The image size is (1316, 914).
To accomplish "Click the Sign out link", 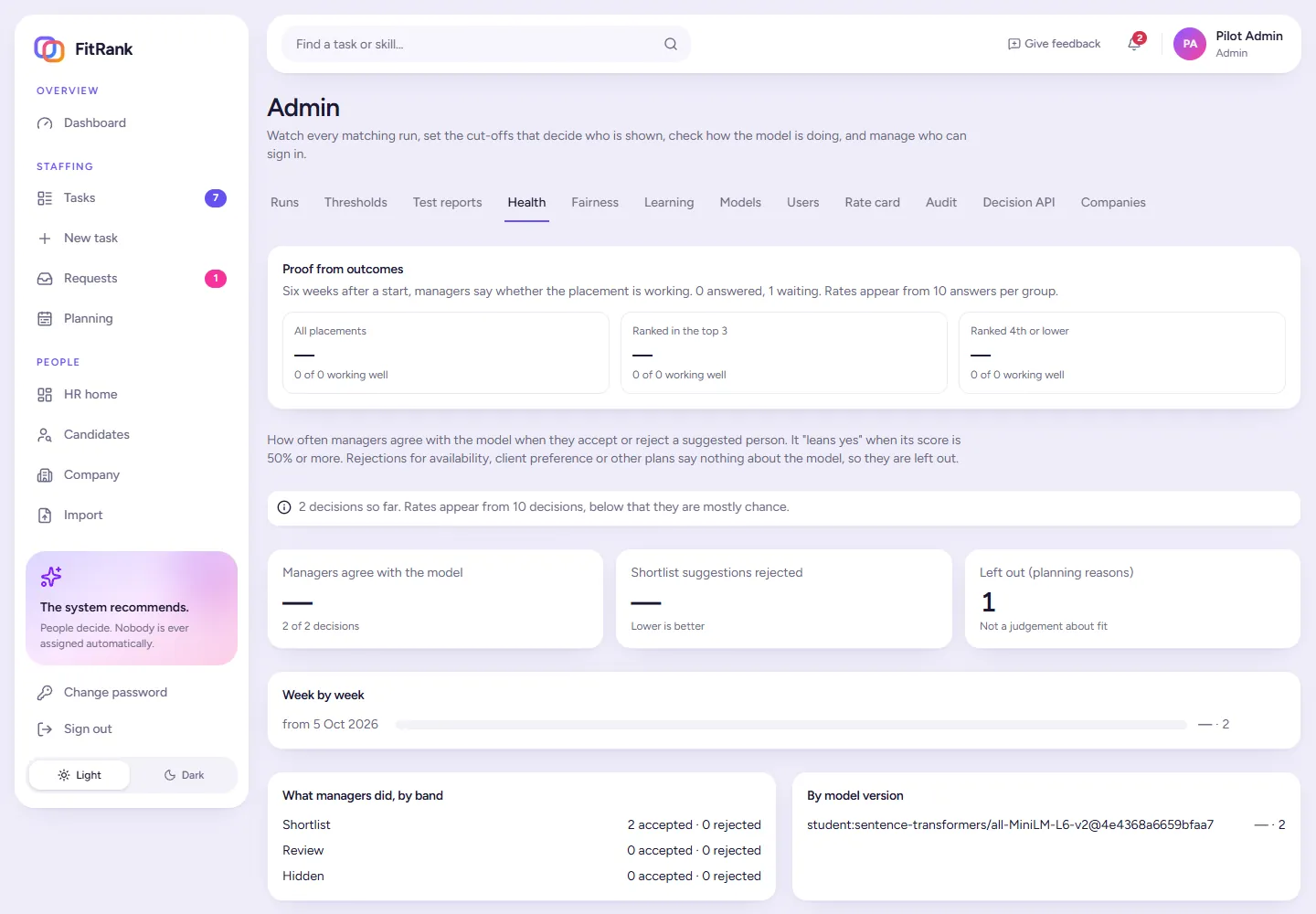I will coord(132,729).
